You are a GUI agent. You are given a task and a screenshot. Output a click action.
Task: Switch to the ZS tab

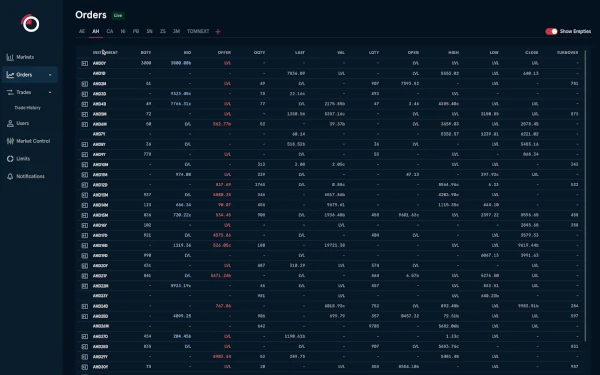pos(163,31)
